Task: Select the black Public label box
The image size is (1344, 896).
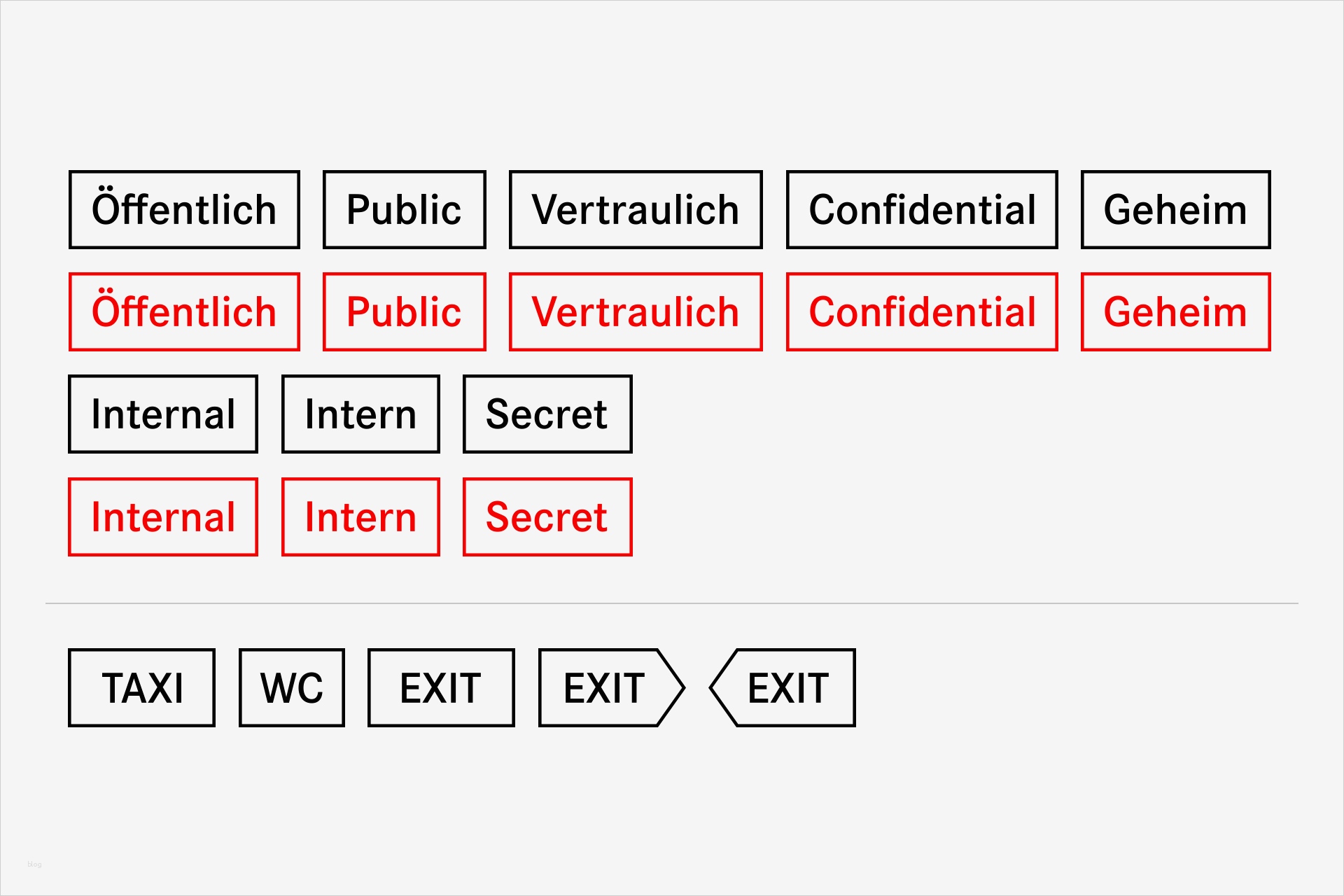Action: coord(404,209)
